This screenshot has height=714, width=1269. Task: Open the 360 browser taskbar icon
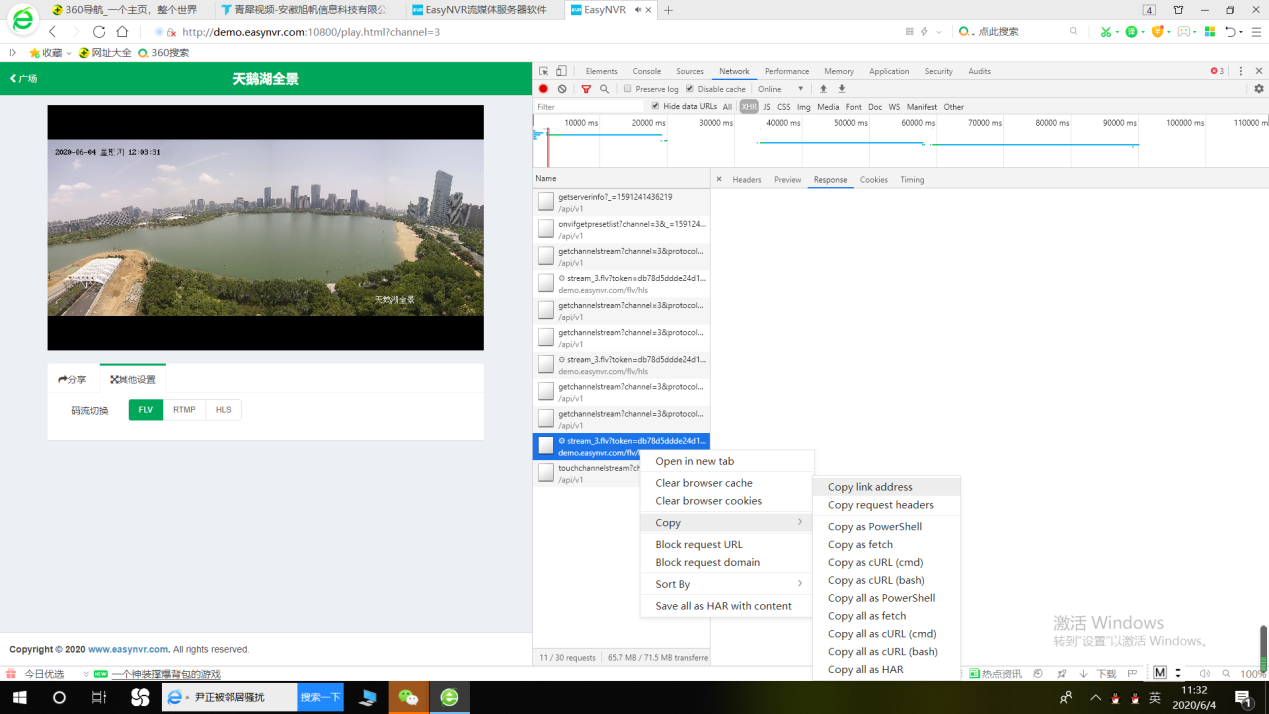[449, 698]
